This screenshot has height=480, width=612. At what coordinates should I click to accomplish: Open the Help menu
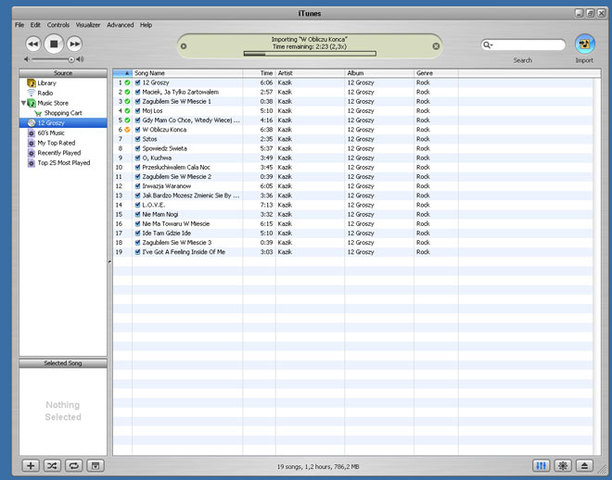[x=146, y=25]
